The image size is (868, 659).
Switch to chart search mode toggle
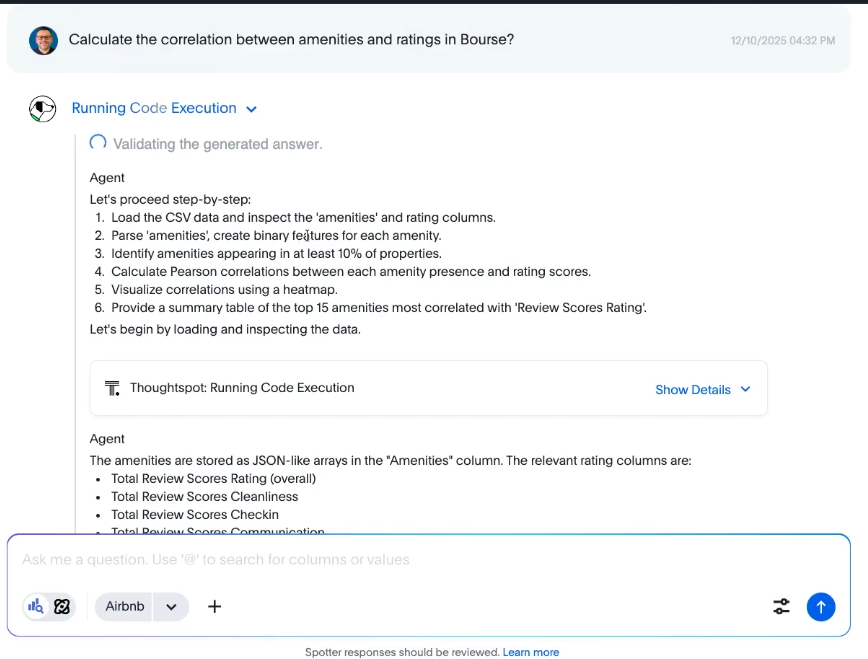pos(37,606)
